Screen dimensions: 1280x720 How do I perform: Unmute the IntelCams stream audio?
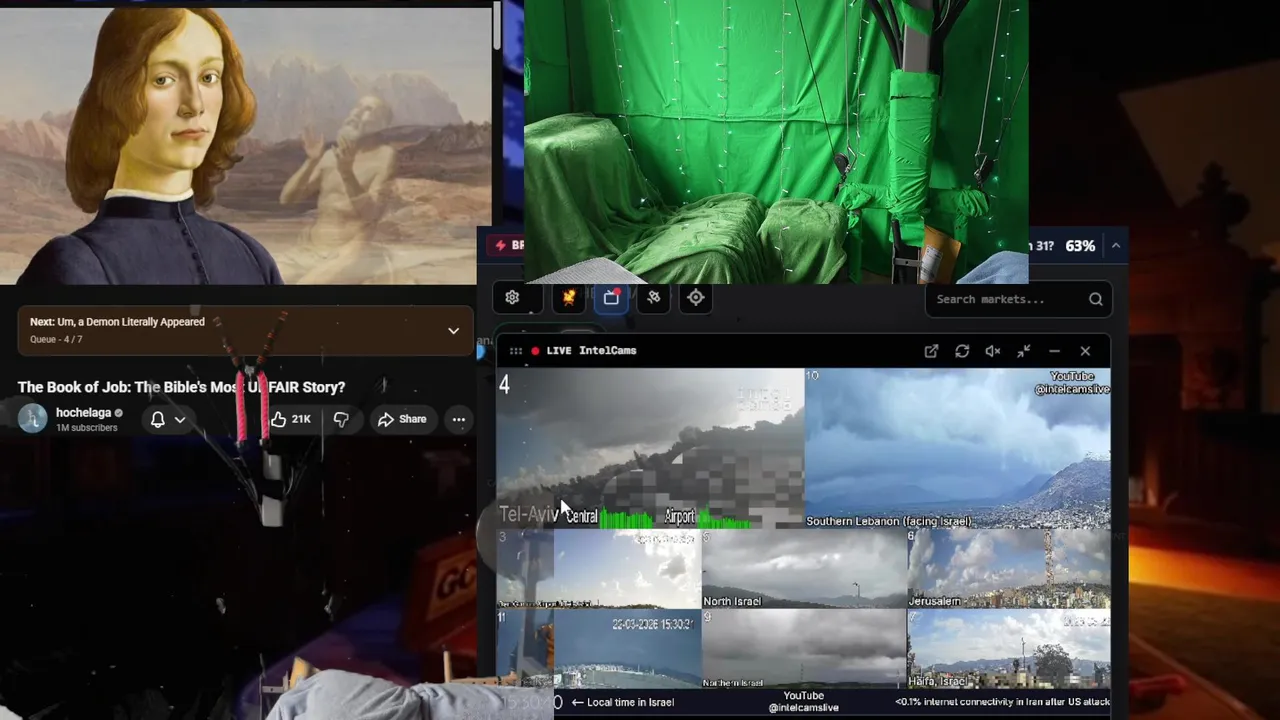pos(993,351)
